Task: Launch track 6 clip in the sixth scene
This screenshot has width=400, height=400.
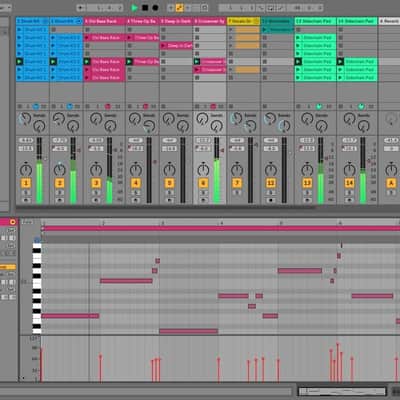Action: point(197,70)
